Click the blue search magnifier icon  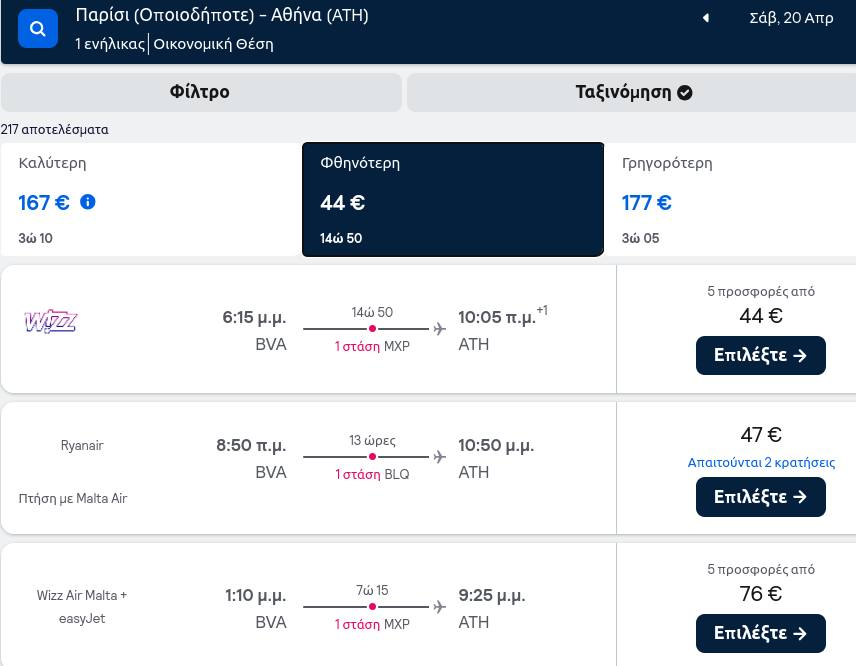[x=38, y=28]
